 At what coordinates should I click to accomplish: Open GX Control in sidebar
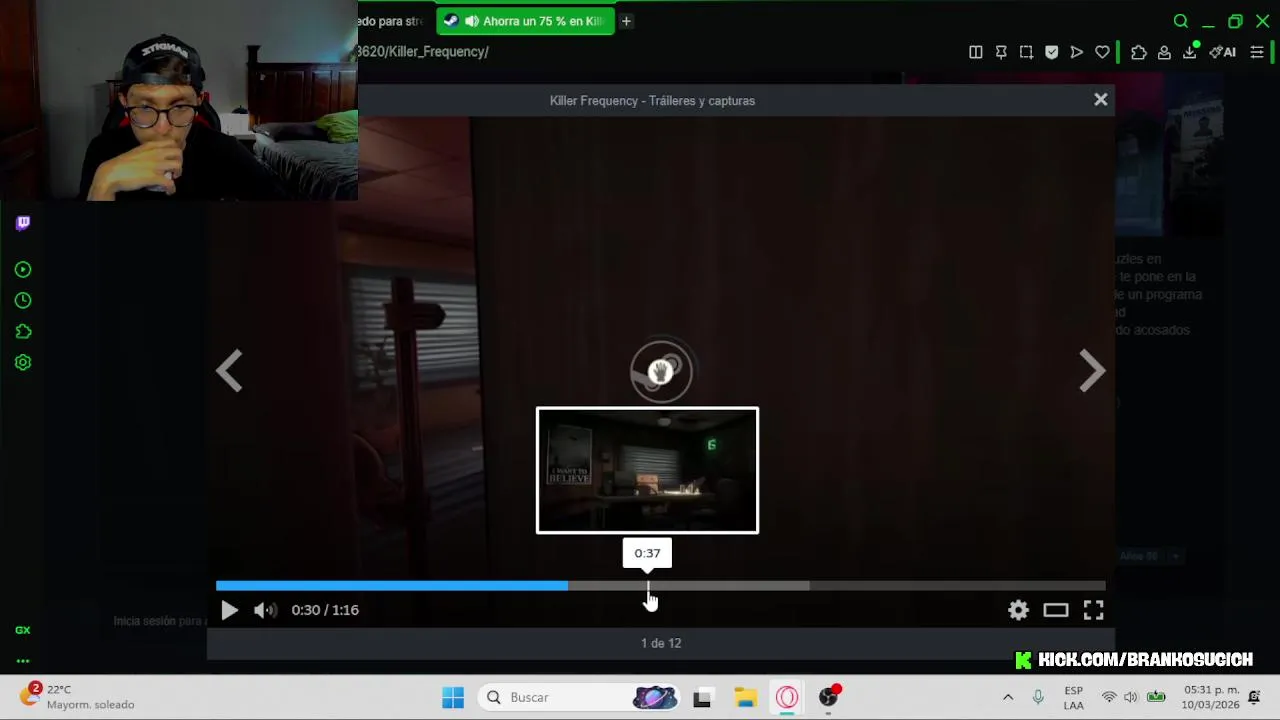(x=23, y=630)
